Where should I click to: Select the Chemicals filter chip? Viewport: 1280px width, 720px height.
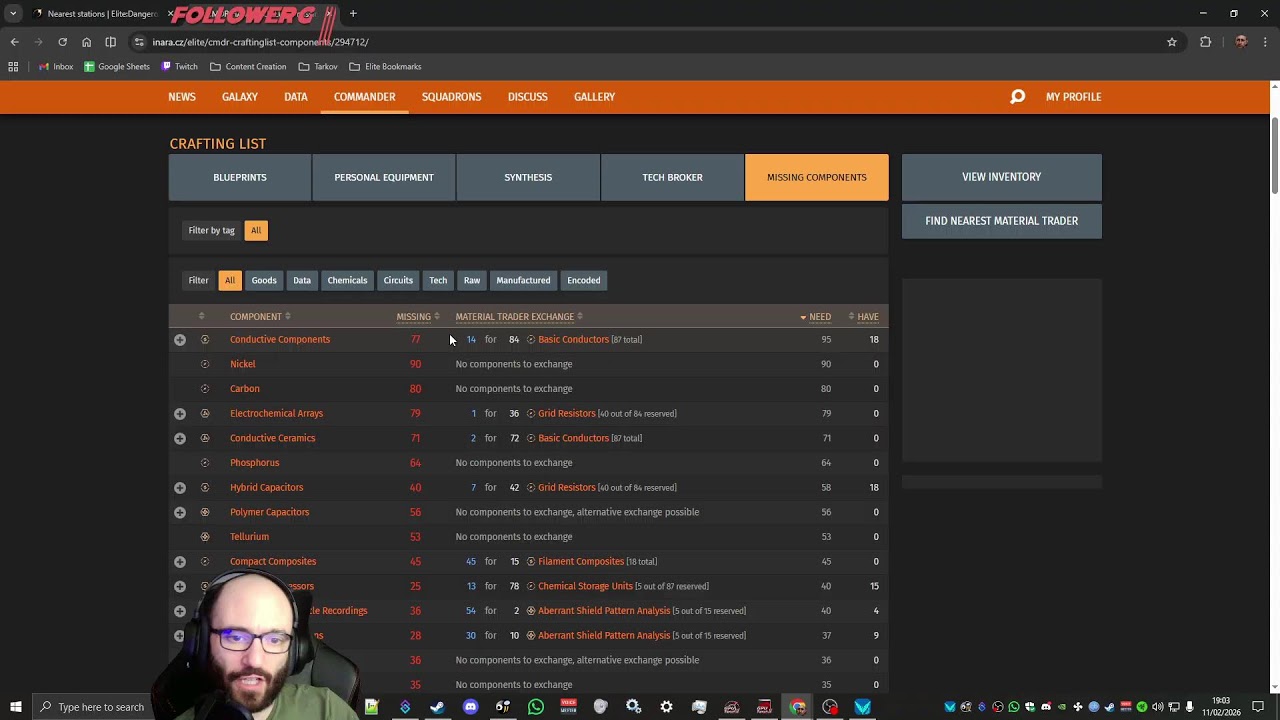click(347, 281)
